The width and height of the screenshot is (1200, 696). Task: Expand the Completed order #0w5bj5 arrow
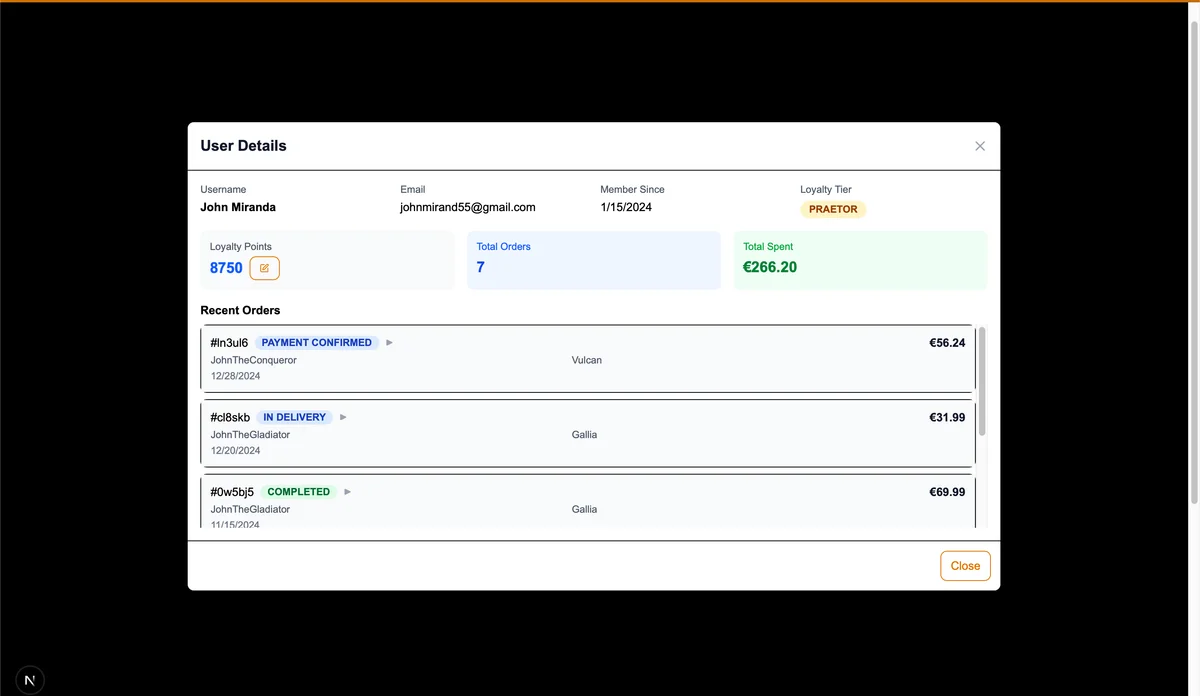348,492
